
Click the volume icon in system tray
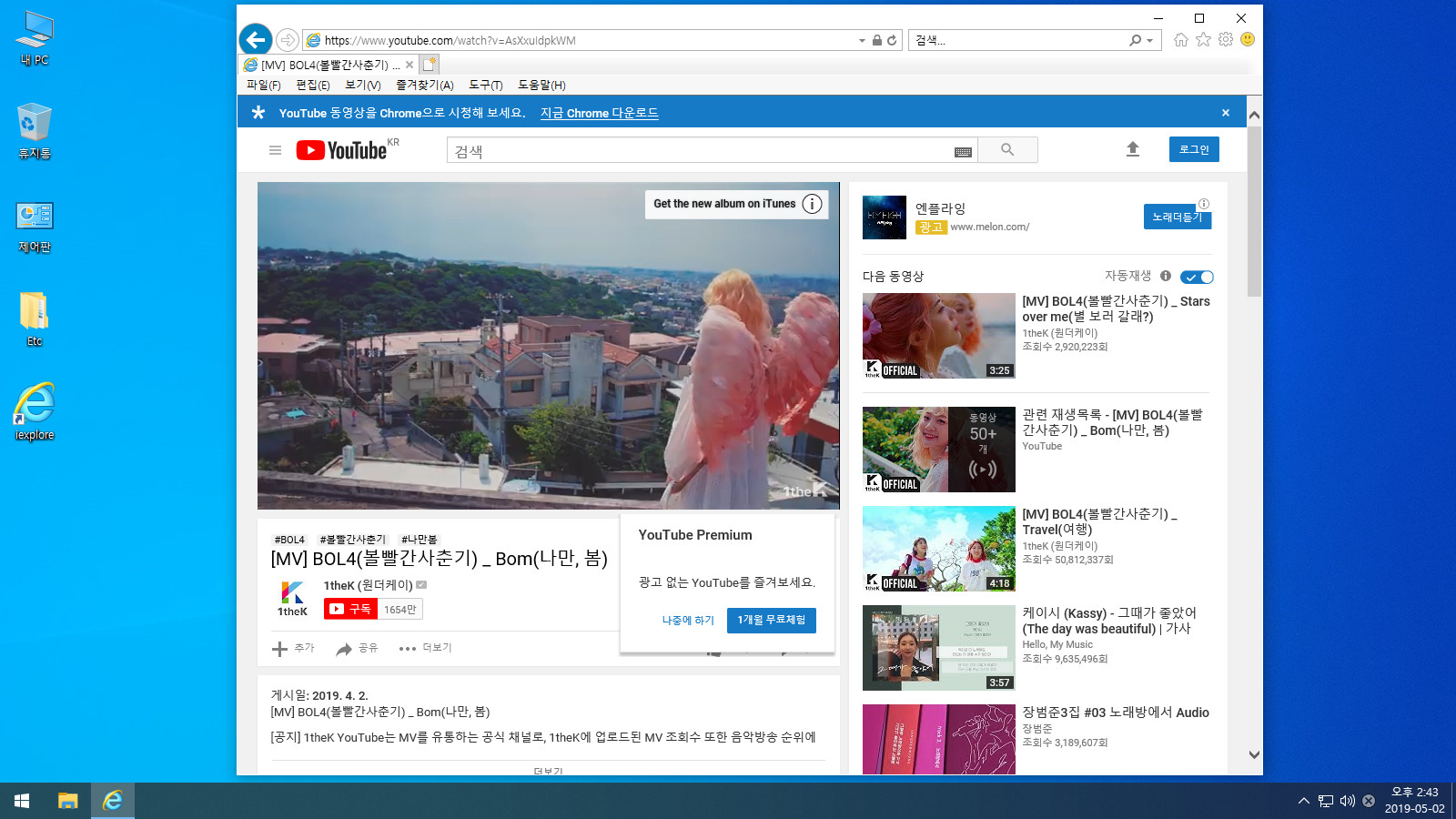pyautogui.click(x=1348, y=801)
